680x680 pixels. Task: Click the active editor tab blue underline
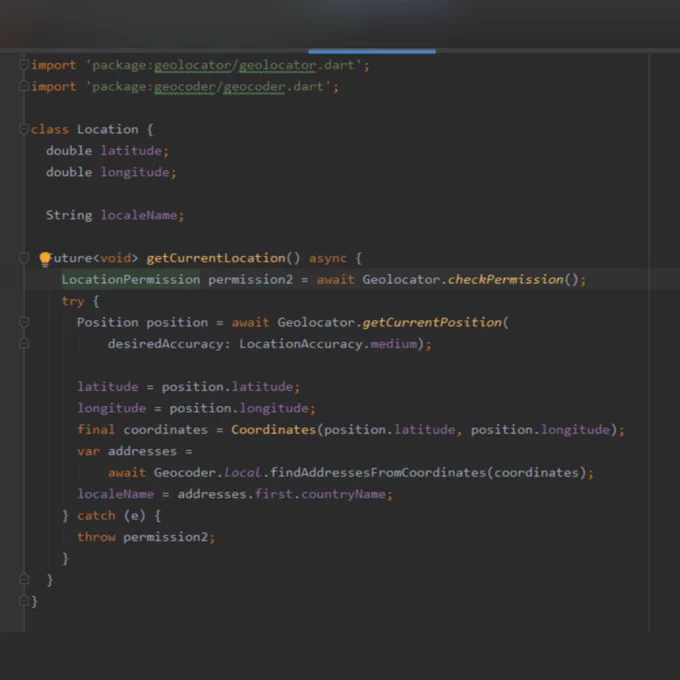(x=372, y=51)
